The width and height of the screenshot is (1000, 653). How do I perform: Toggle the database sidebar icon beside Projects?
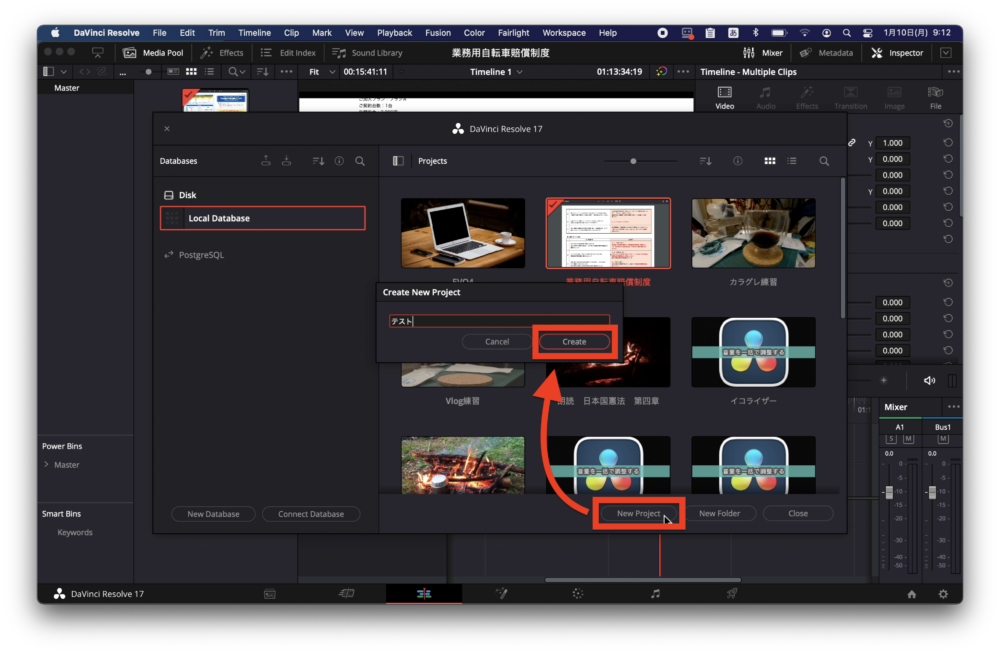point(398,161)
